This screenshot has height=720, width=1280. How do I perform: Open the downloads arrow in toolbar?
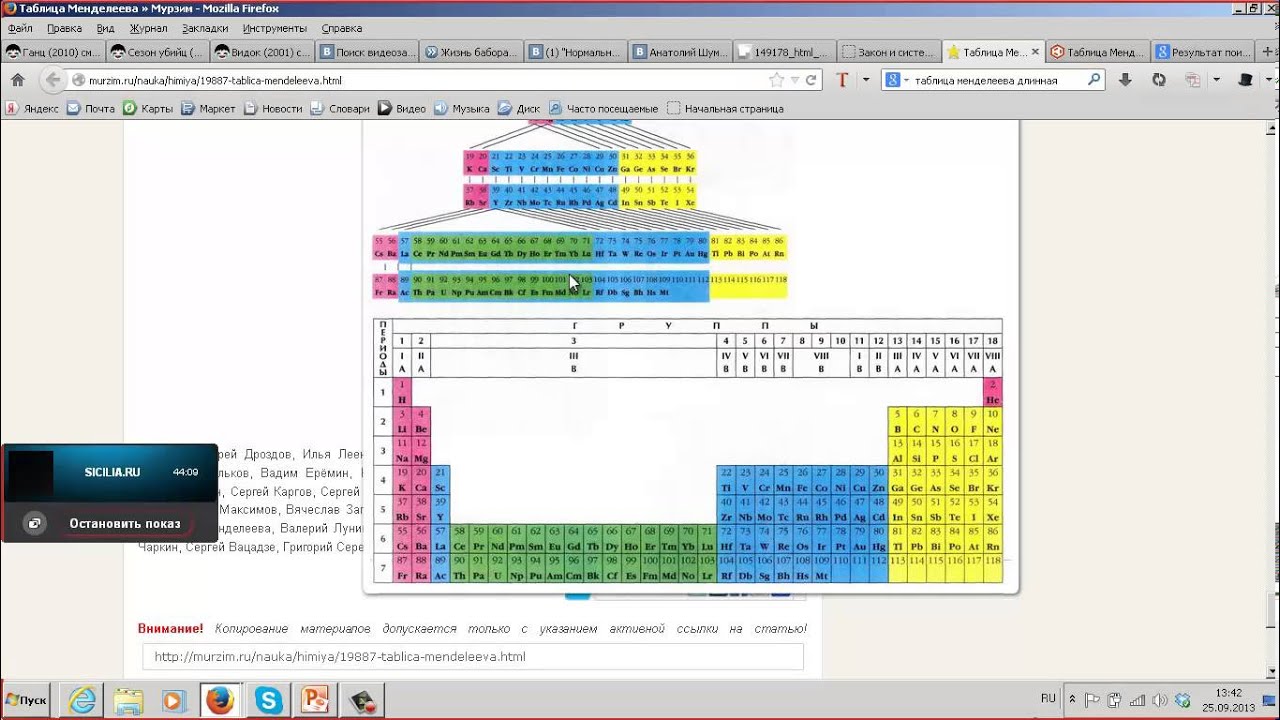coord(1125,80)
